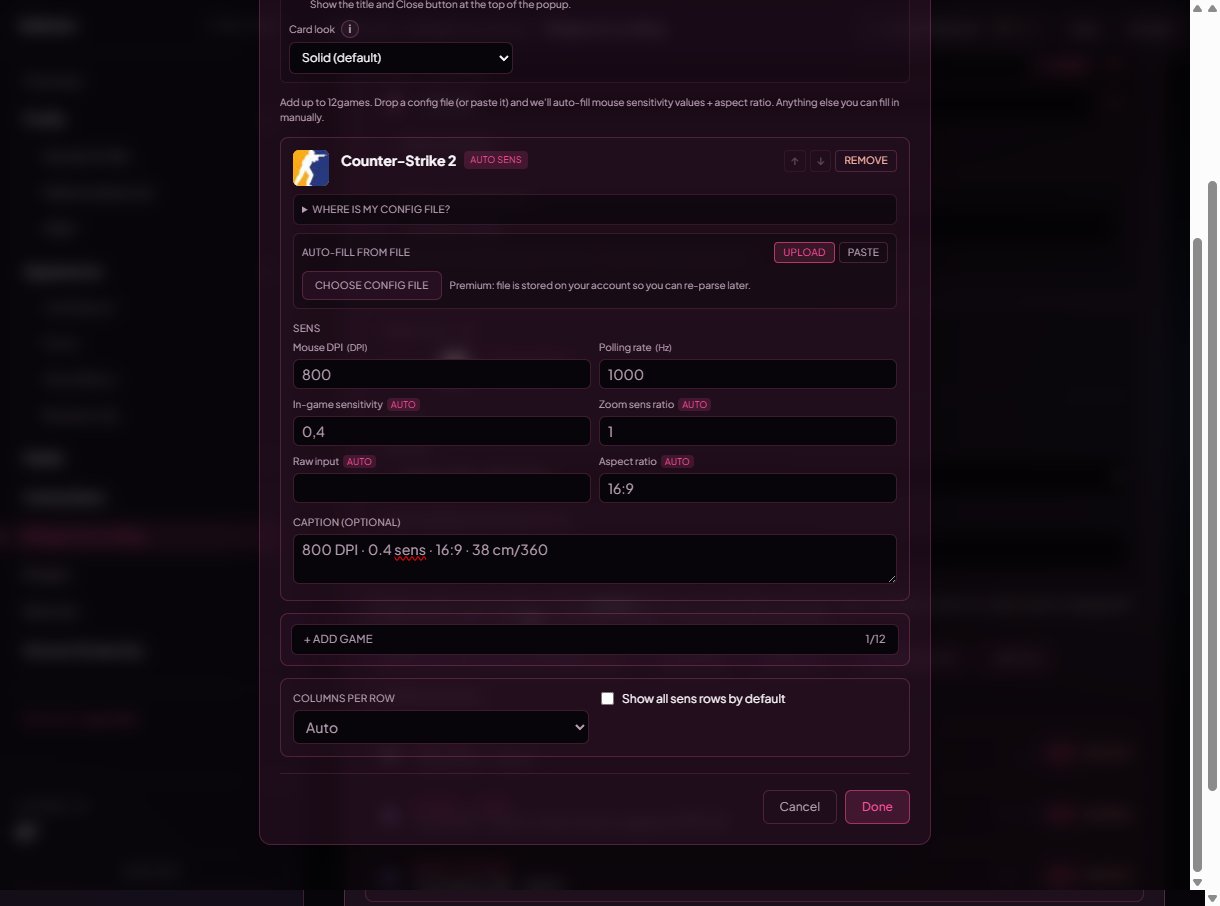Edit the In-game sensitivity field
Screen dimensions: 1220x906
(x=442, y=431)
